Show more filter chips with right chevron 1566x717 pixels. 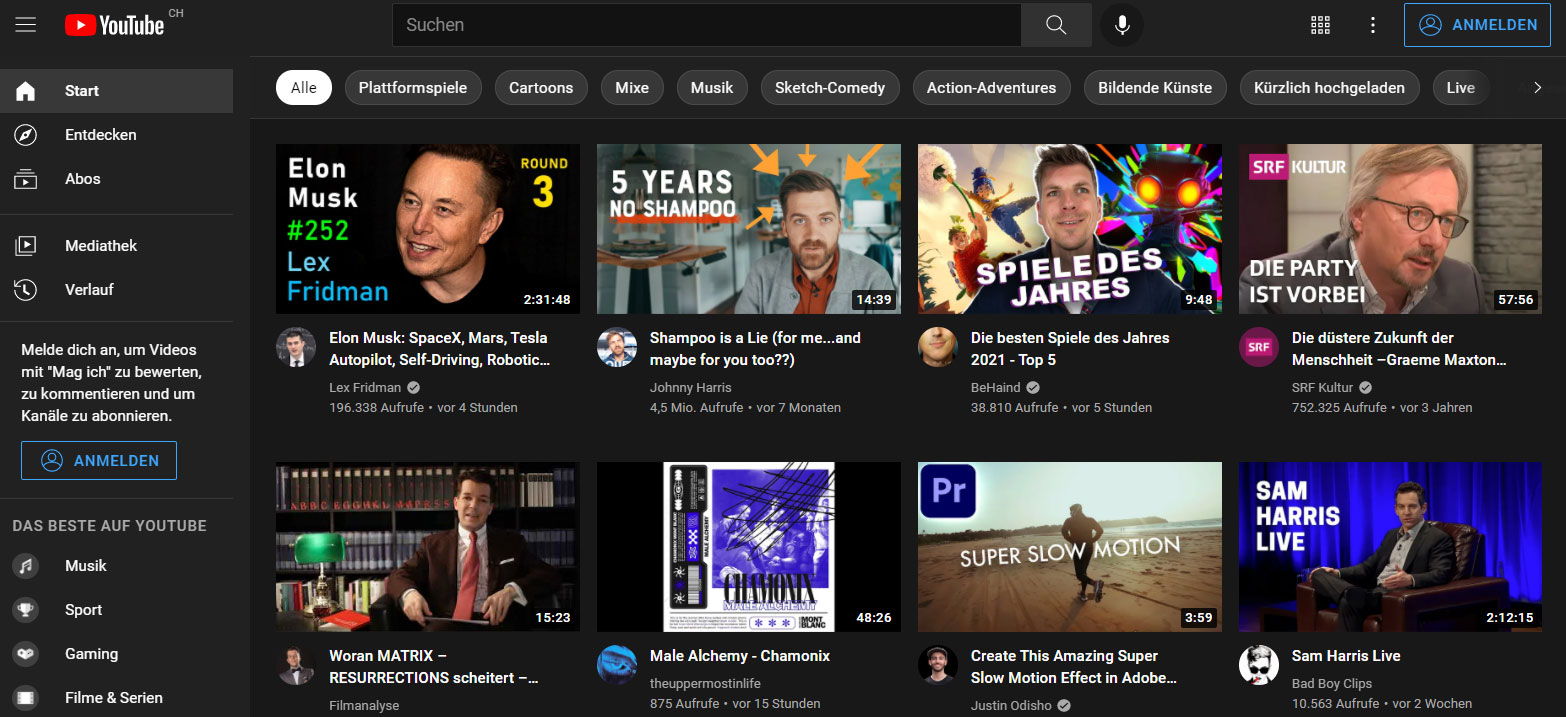1537,87
